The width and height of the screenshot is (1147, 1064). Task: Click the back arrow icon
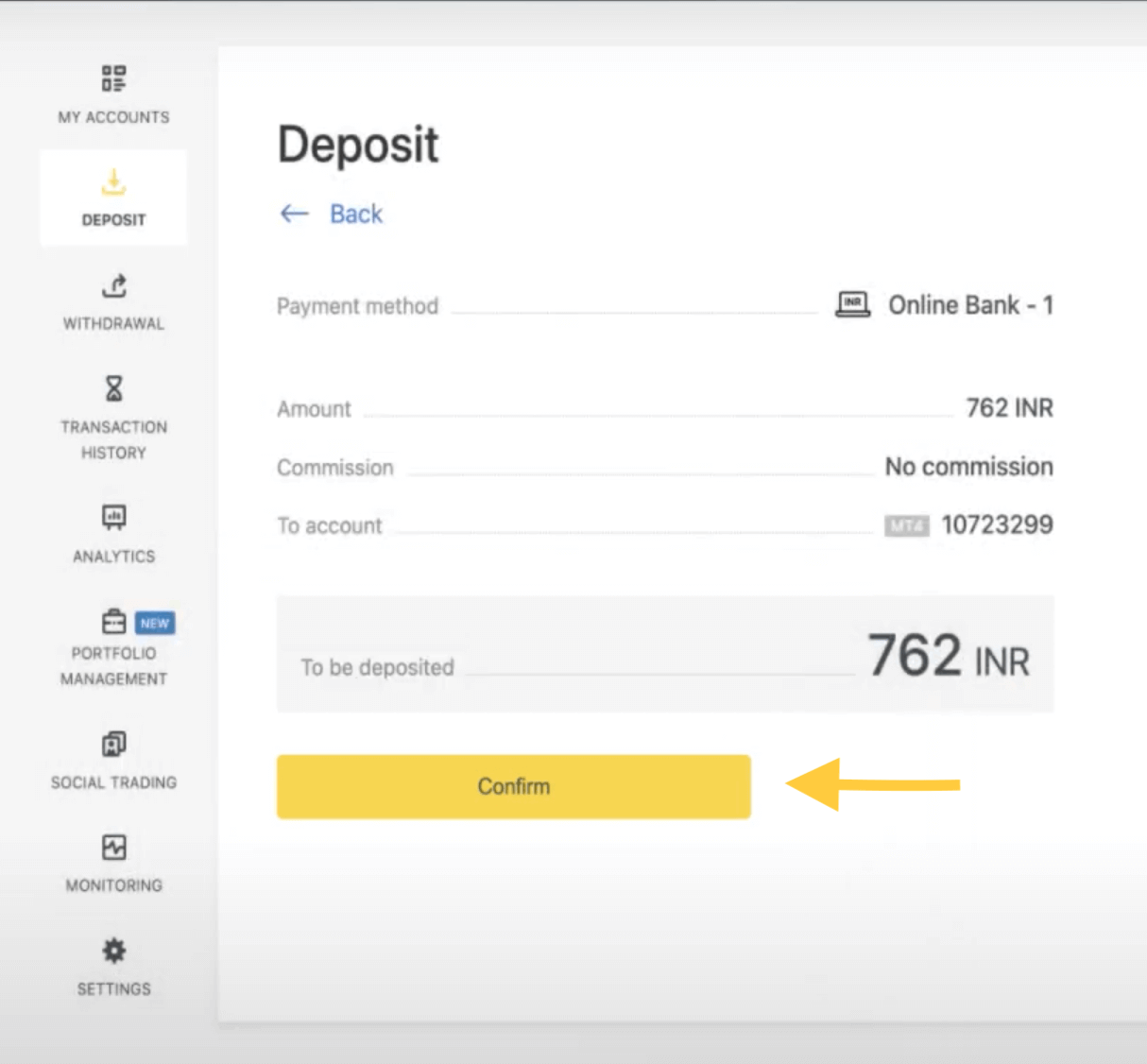[295, 214]
